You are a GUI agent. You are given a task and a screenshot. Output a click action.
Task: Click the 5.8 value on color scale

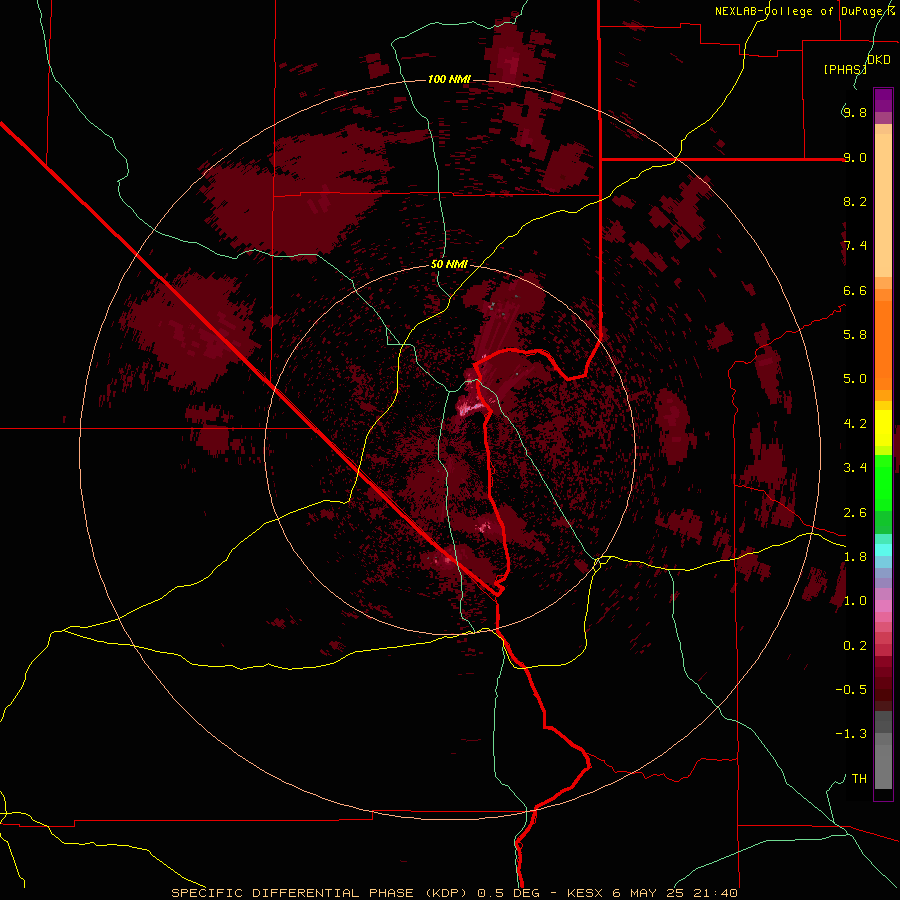point(855,334)
